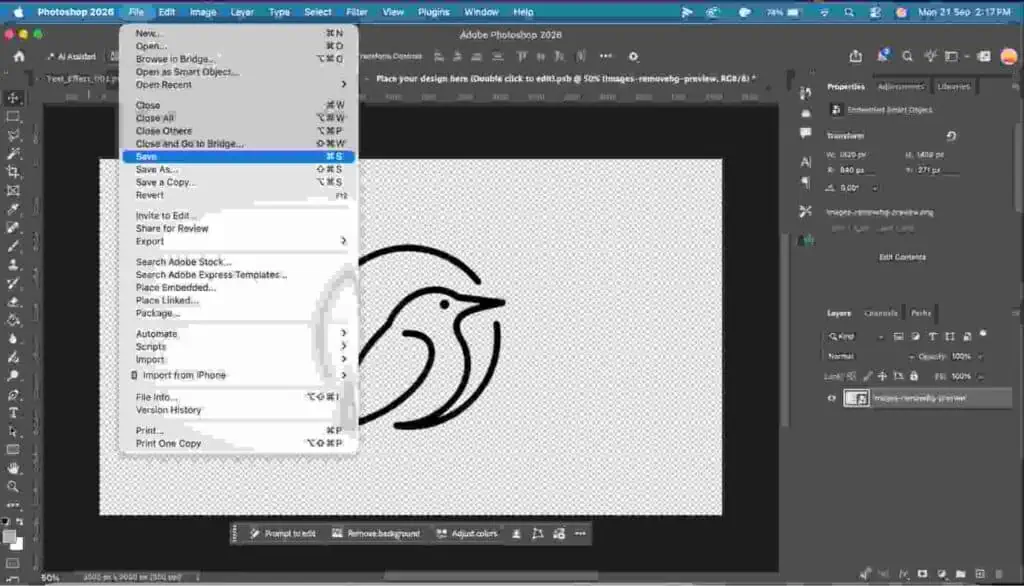
Task: Select the Horizontal Type tool
Action: [x=13, y=413]
